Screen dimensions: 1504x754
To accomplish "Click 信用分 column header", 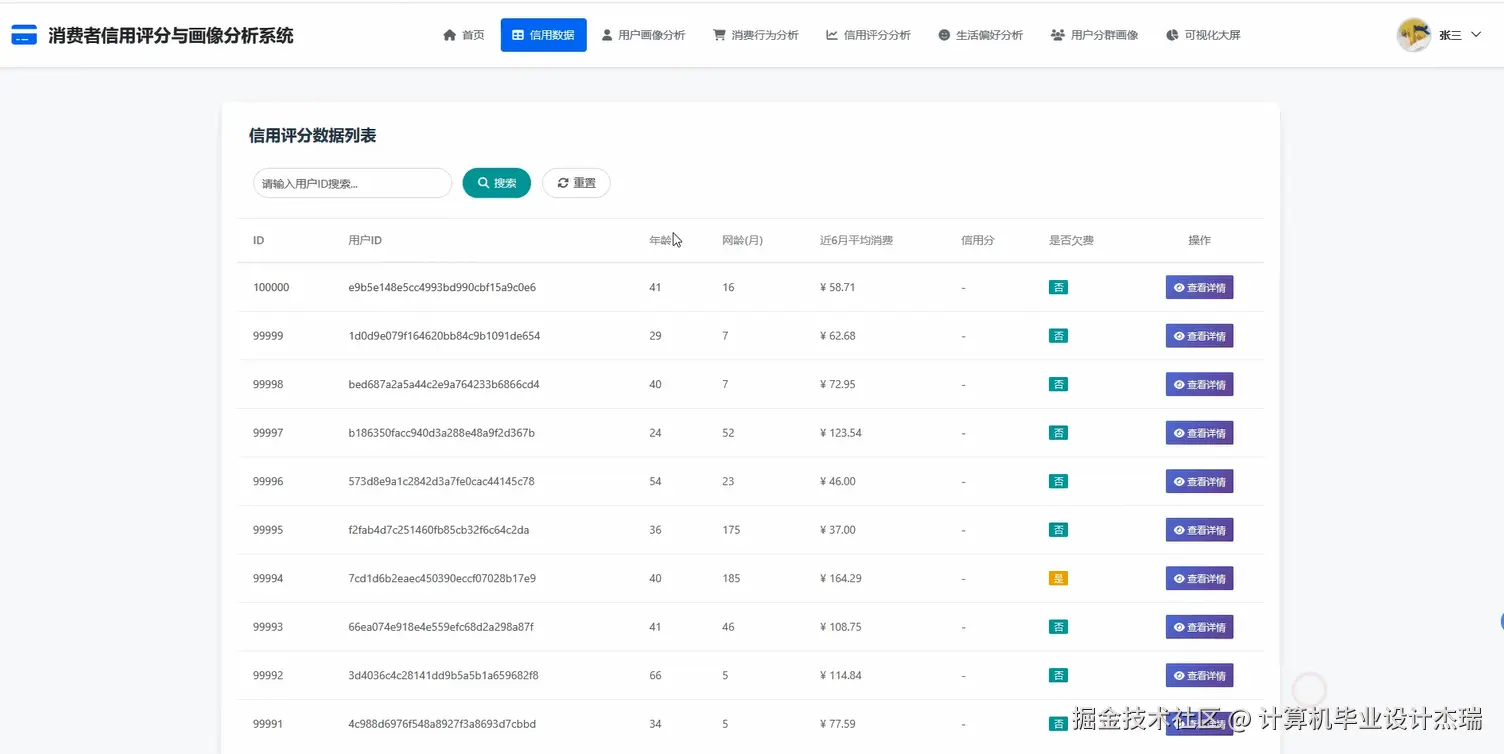I will click(978, 241).
